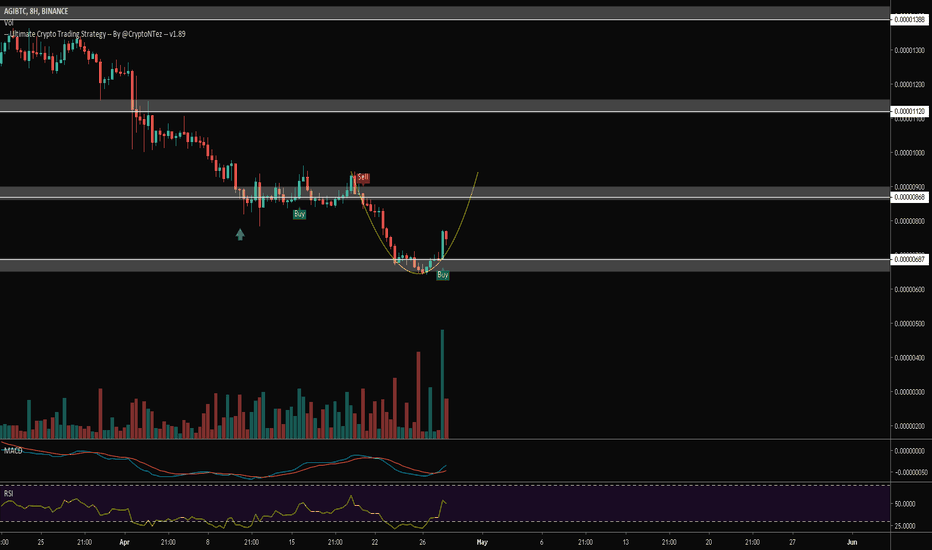This screenshot has height=550, width=932.
Task: Select the MACD pane label
Action: pos(13,451)
